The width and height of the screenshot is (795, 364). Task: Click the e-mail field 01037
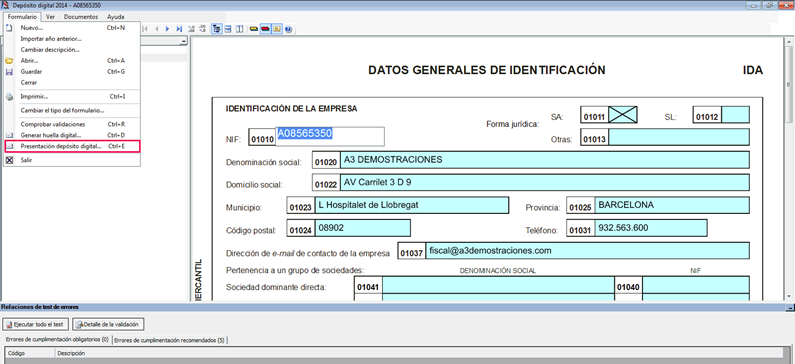point(587,251)
